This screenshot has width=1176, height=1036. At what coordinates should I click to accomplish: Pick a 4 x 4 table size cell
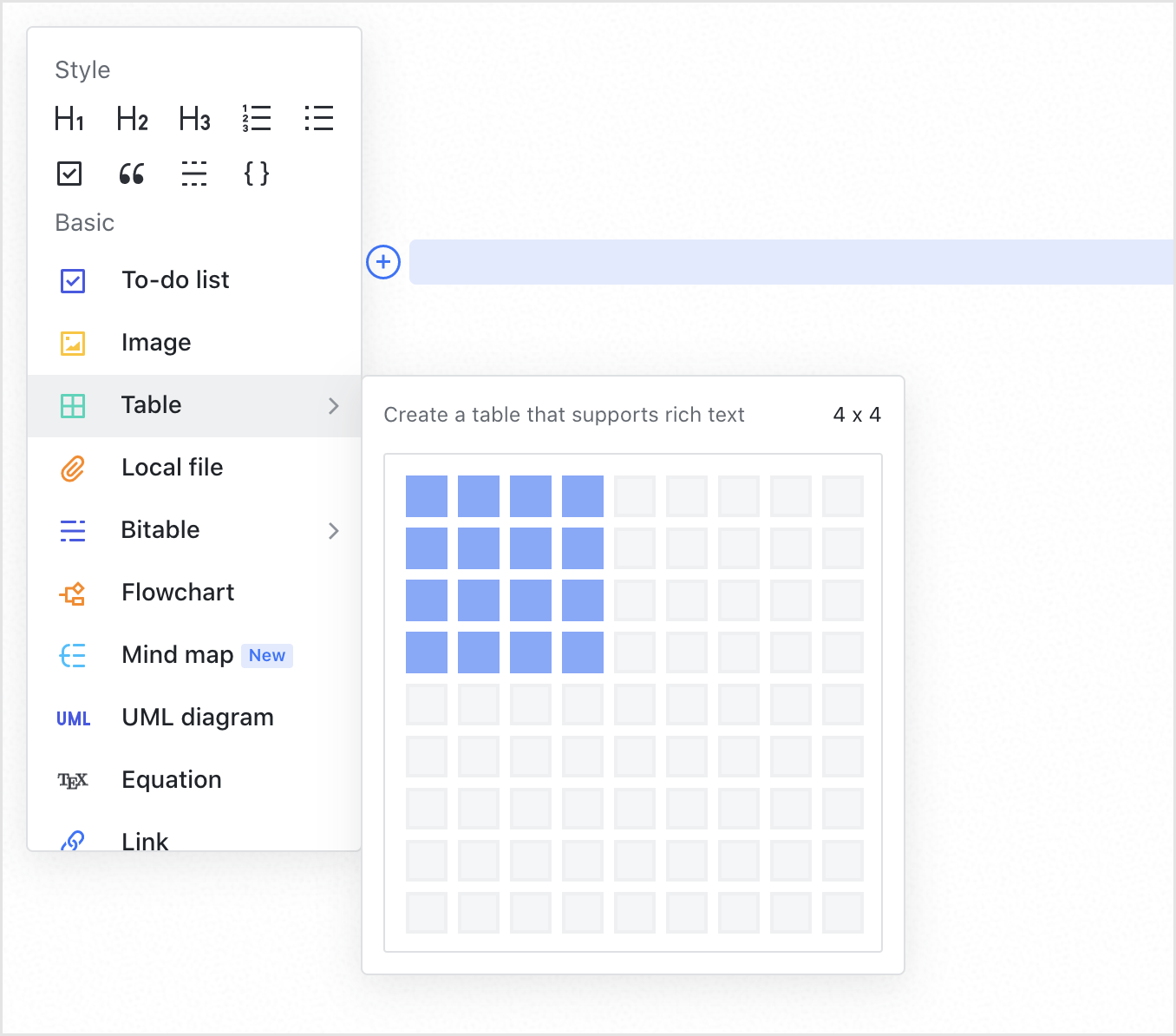click(582, 652)
